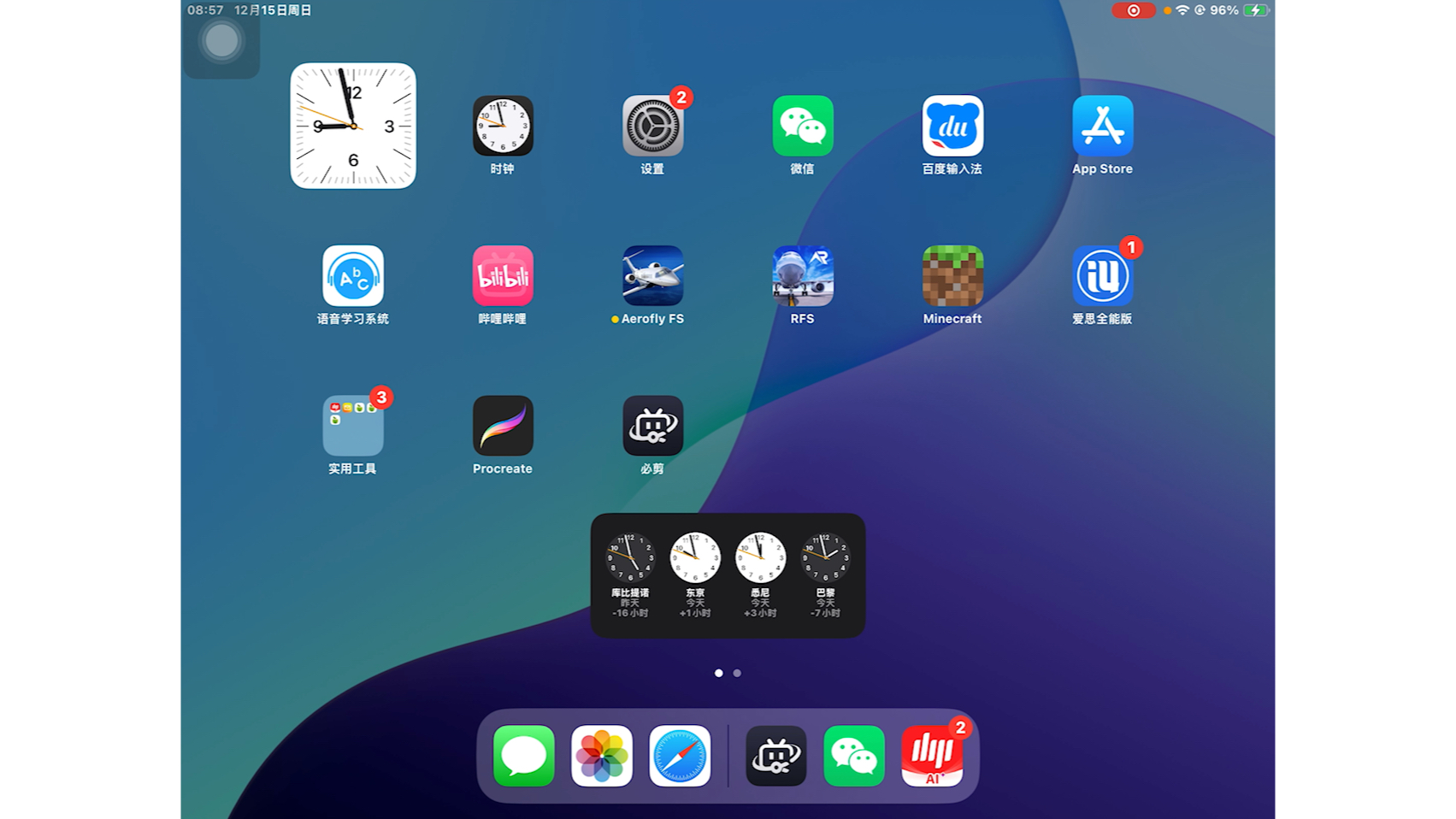Image resolution: width=1456 pixels, height=819 pixels.
Task: Tap the large analog clock widget
Action: [x=353, y=126]
